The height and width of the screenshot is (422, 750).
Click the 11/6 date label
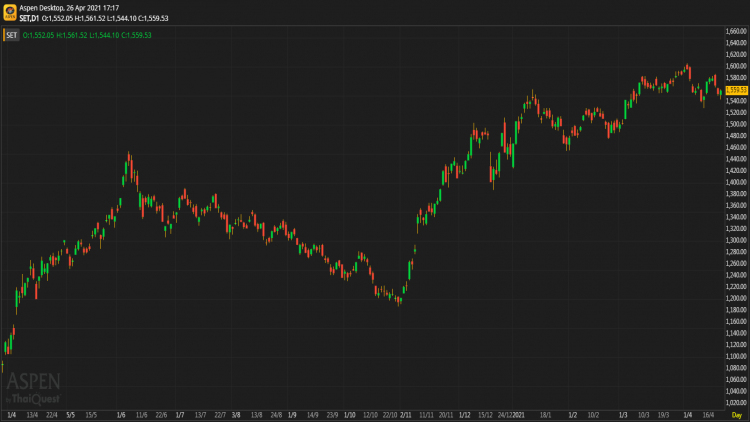(x=142, y=415)
